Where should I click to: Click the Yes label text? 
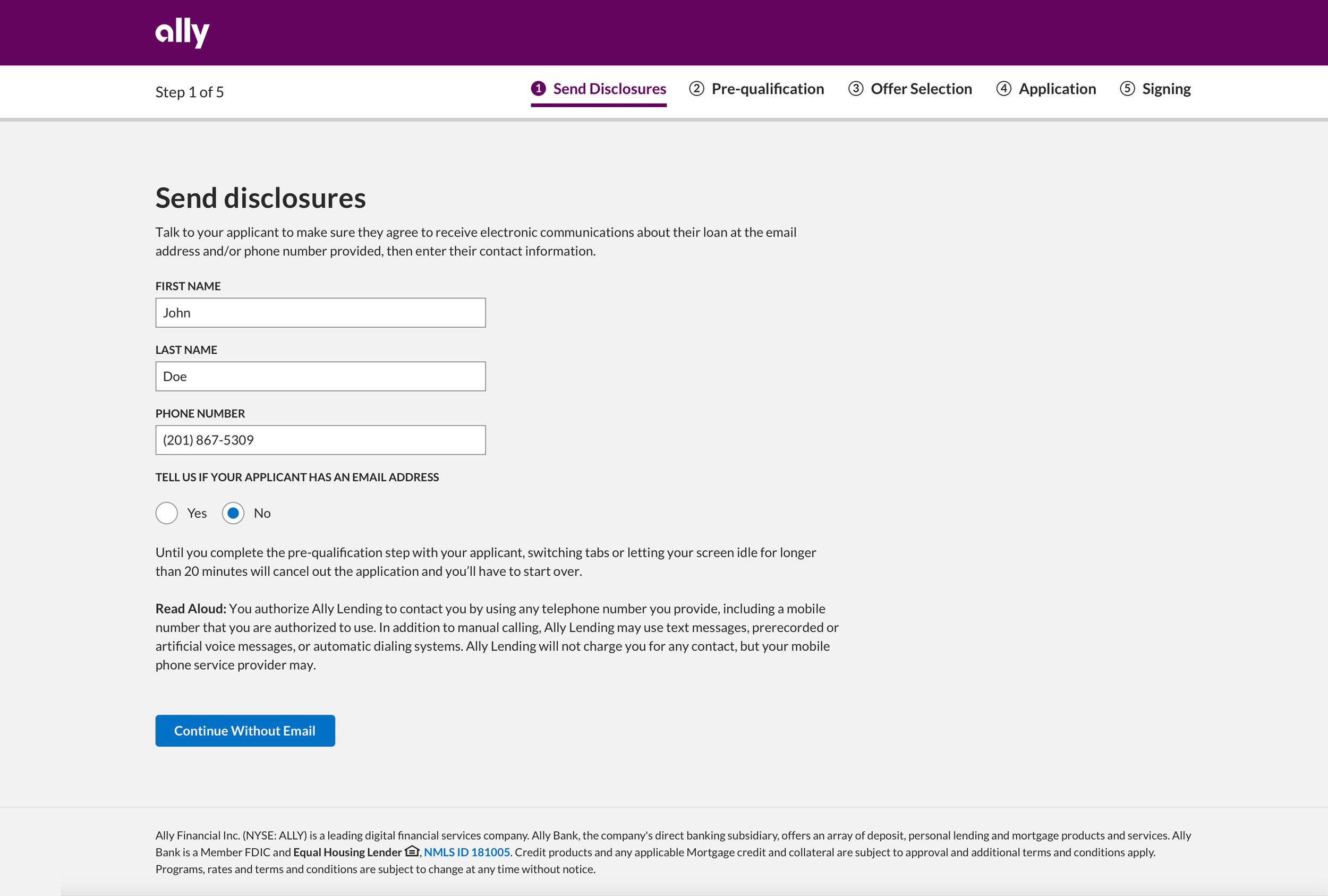pyautogui.click(x=197, y=513)
